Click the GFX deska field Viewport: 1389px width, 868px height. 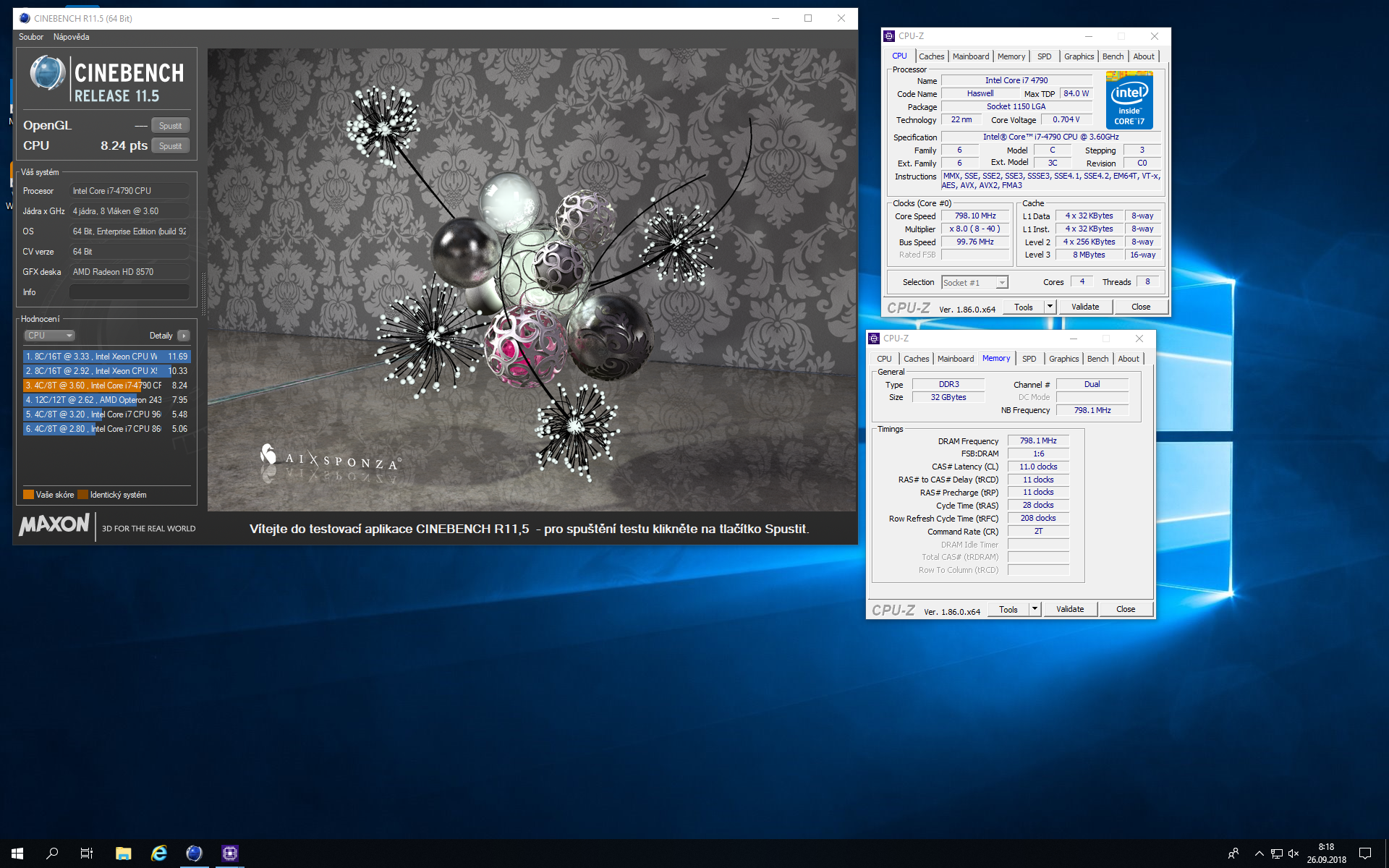pyautogui.click(x=129, y=272)
